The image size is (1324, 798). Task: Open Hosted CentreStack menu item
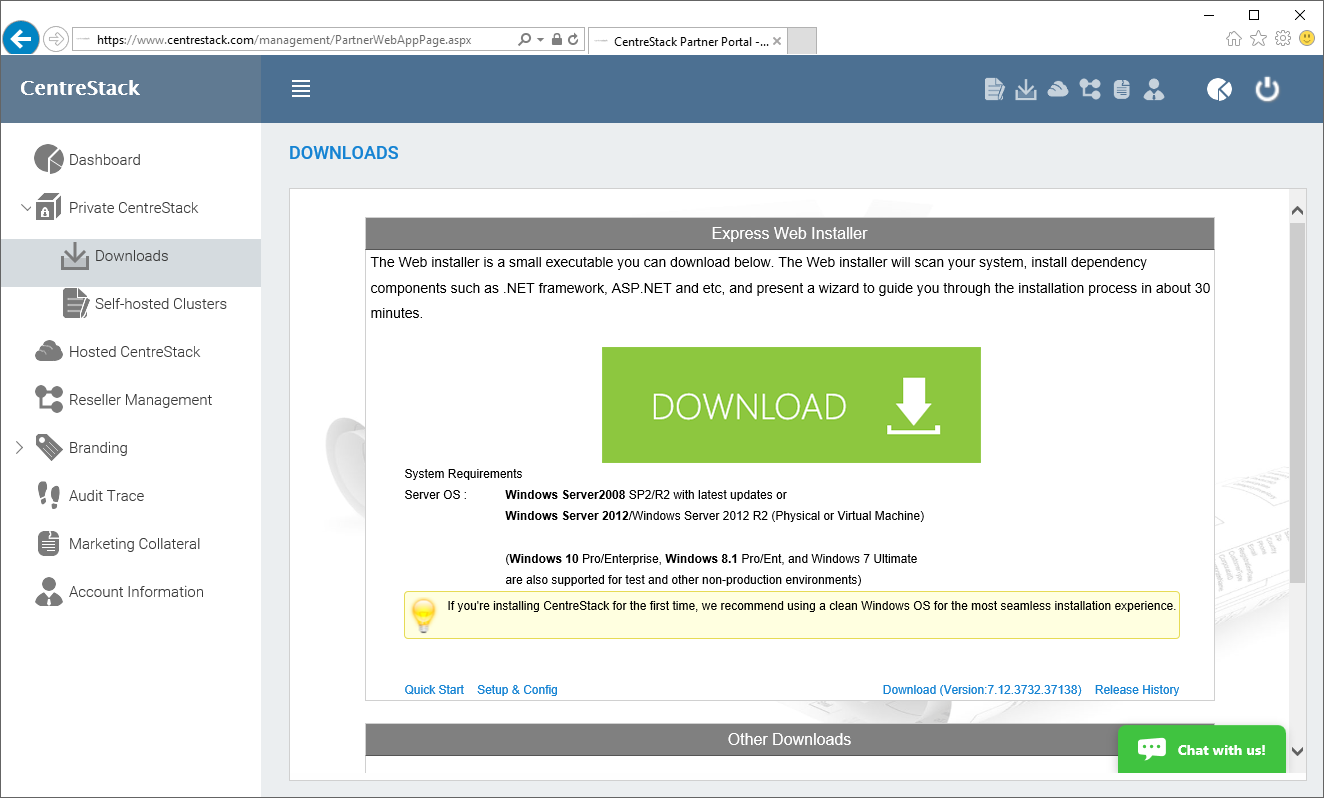[x=135, y=352]
